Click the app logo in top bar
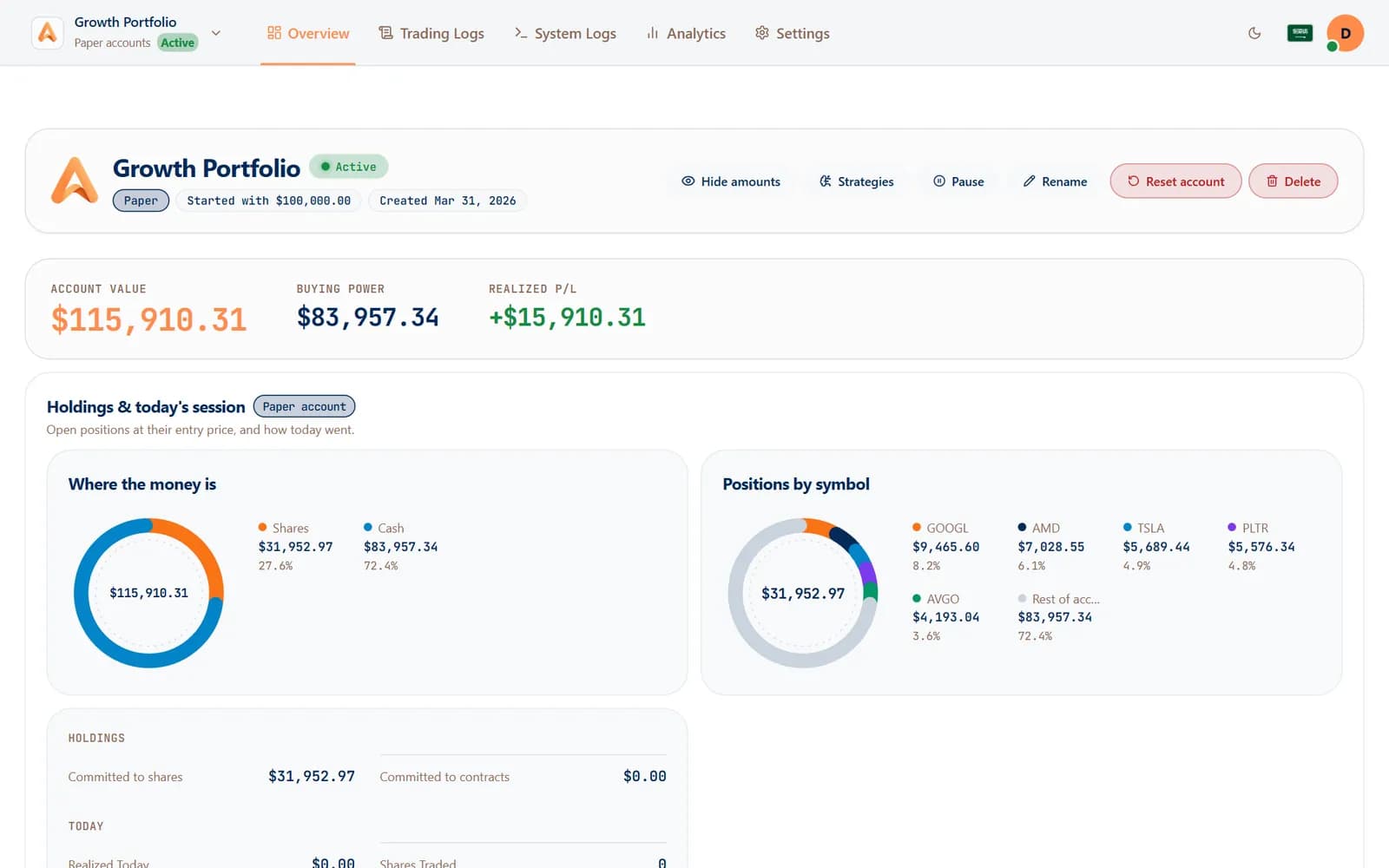Image resolution: width=1389 pixels, height=868 pixels. pyautogui.click(x=48, y=33)
